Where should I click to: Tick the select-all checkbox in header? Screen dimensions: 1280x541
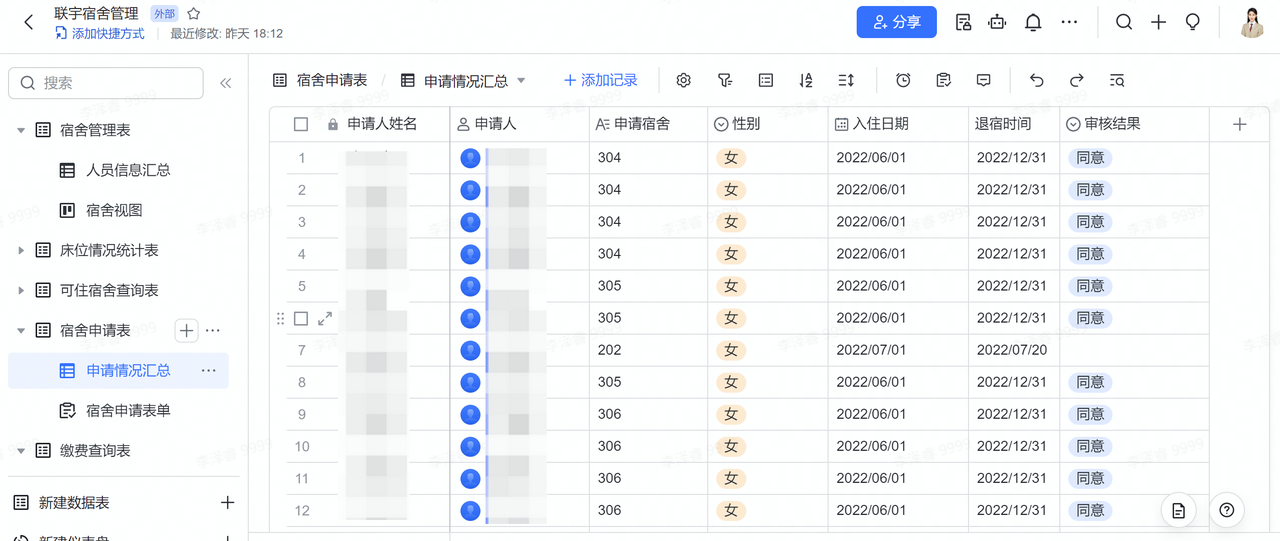point(301,125)
